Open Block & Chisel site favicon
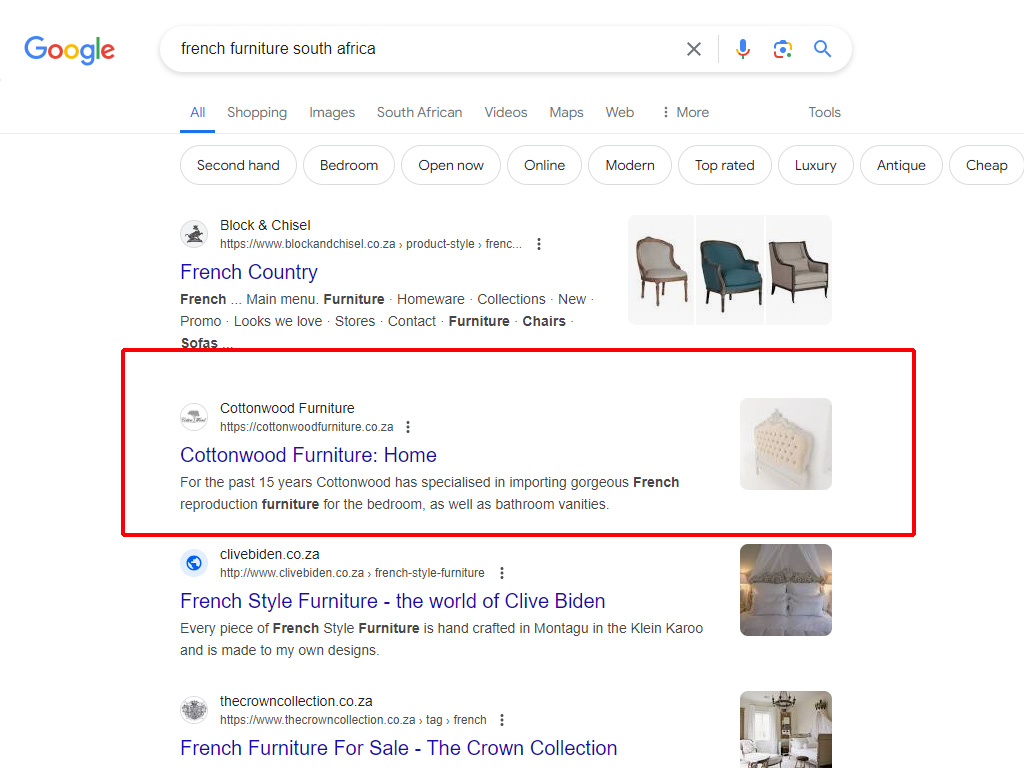Image resolution: width=1024 pixels, height=768 pixels. tap(194, 235)
